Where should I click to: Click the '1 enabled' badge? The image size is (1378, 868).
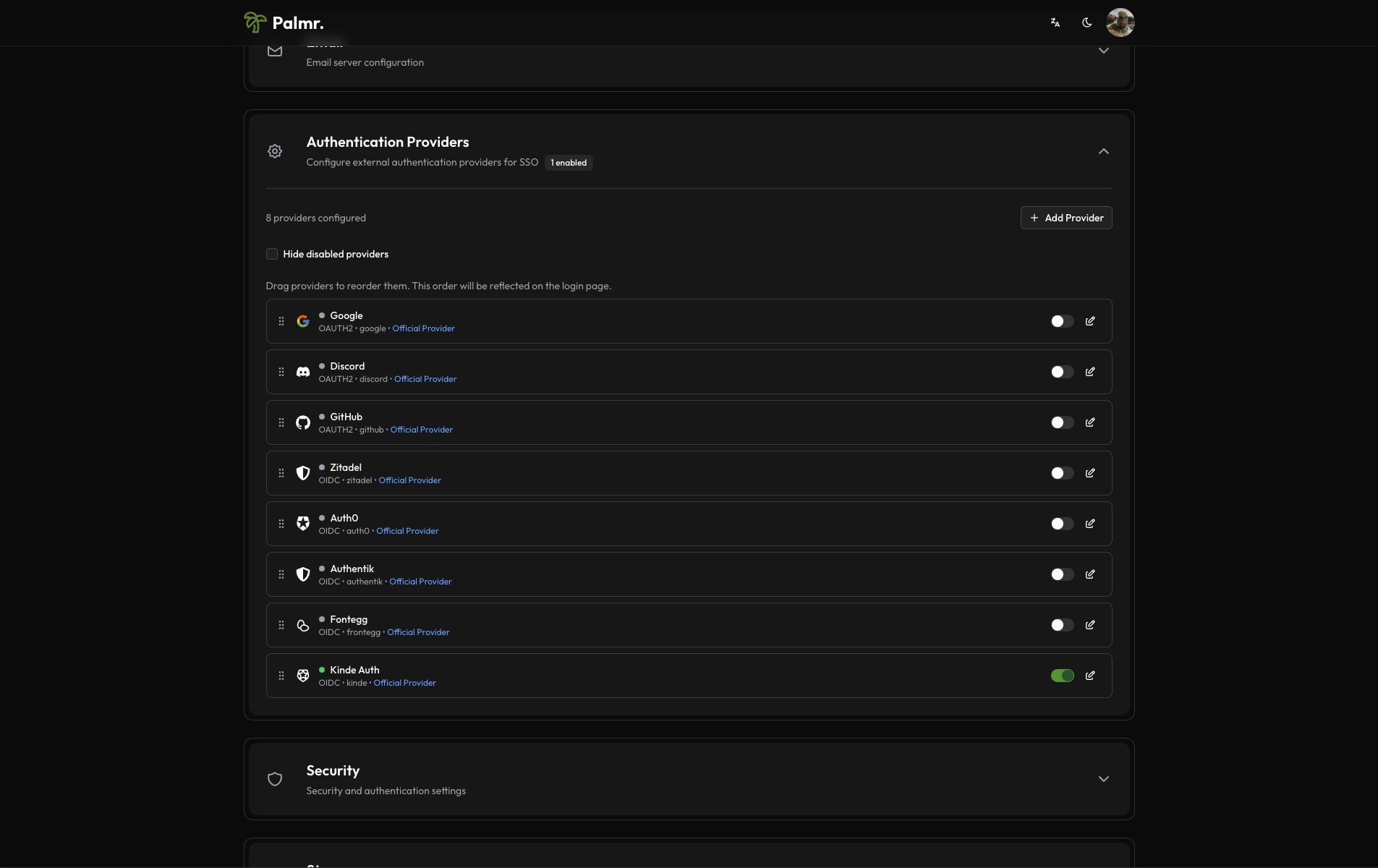pyautogui.click(x=569, y=163)
